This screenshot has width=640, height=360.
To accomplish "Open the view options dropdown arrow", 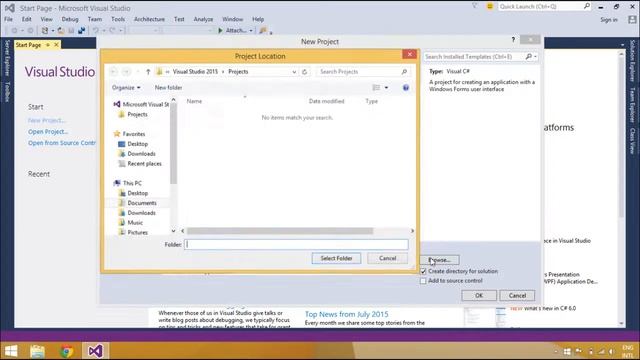I will click(x=386, y=88).
